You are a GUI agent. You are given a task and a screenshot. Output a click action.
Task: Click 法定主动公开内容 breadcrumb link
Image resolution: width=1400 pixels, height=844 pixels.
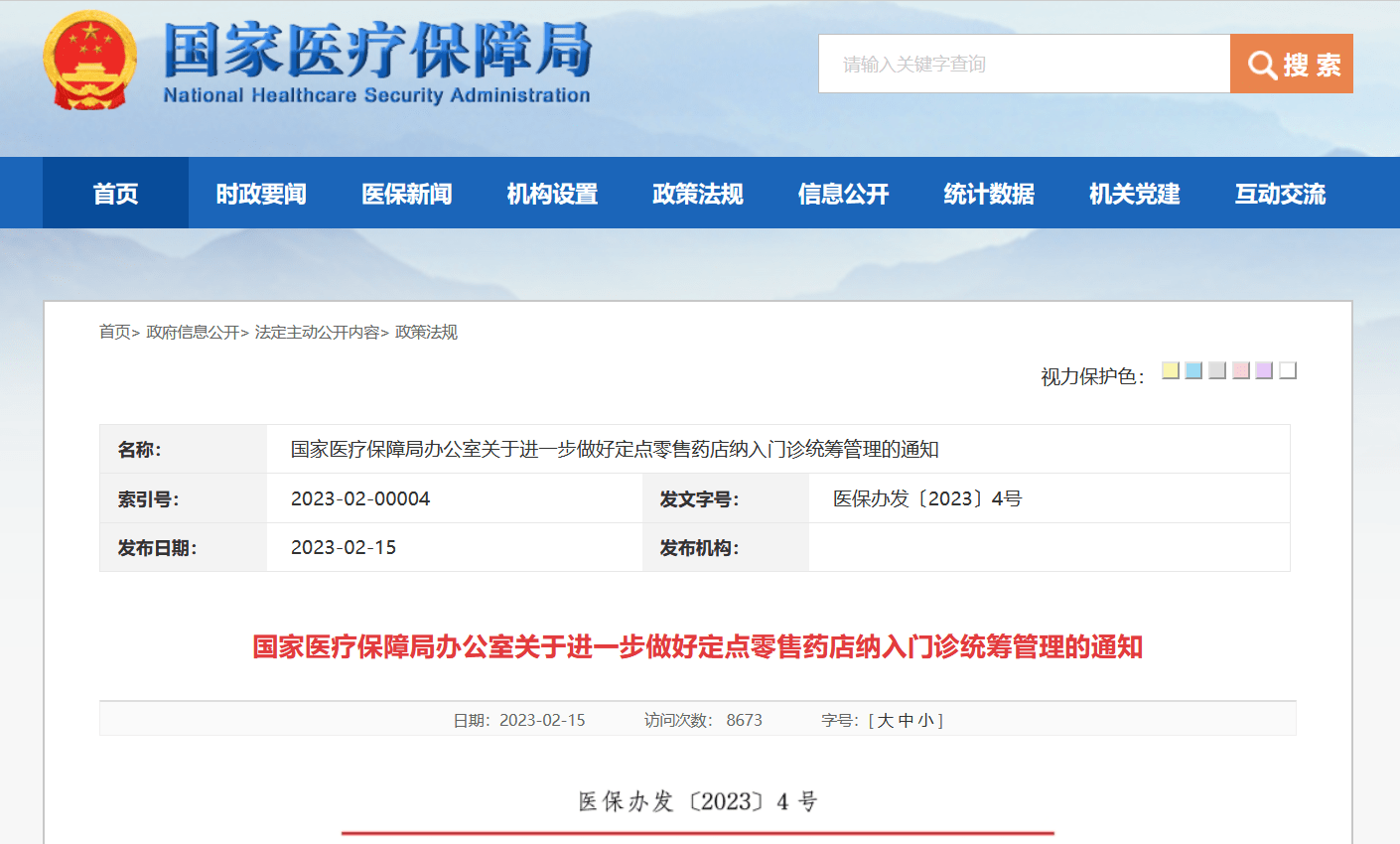coord(317,333)
